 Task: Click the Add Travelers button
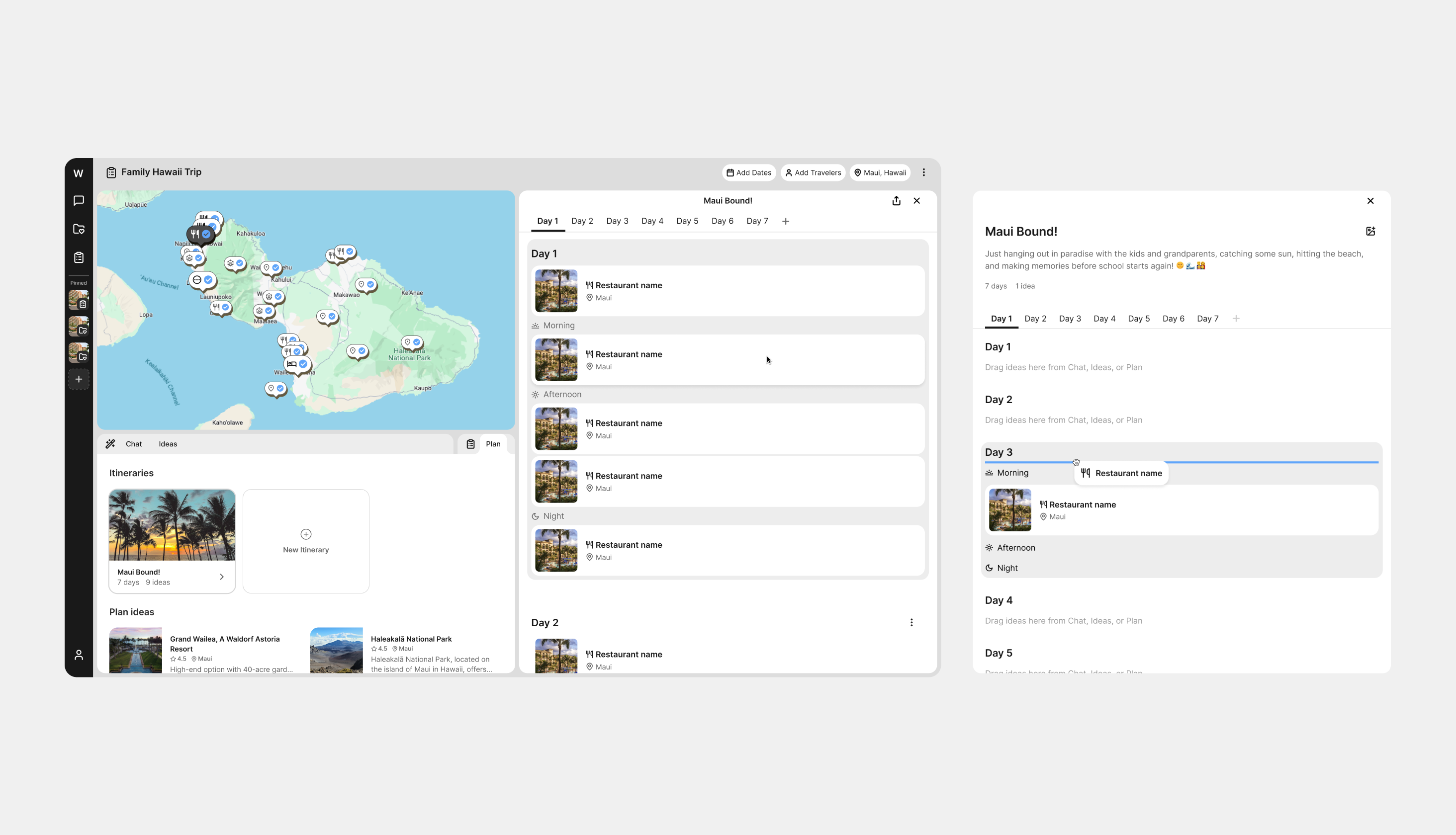pyautogui.click(x=813, y=172)
